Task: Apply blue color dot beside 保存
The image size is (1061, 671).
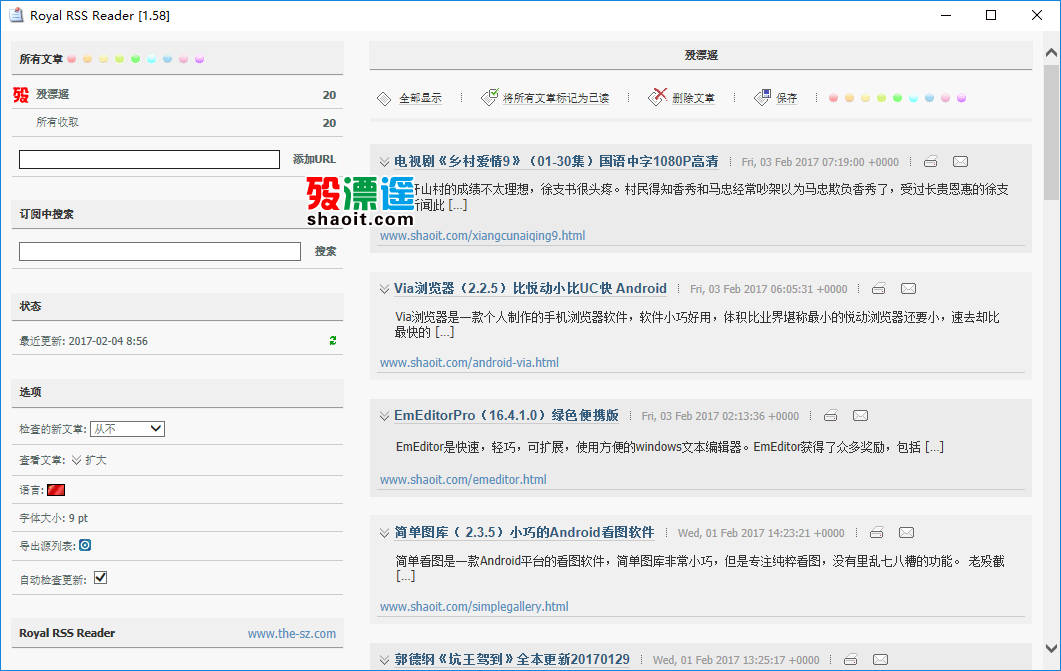Action: pos(930,98)
